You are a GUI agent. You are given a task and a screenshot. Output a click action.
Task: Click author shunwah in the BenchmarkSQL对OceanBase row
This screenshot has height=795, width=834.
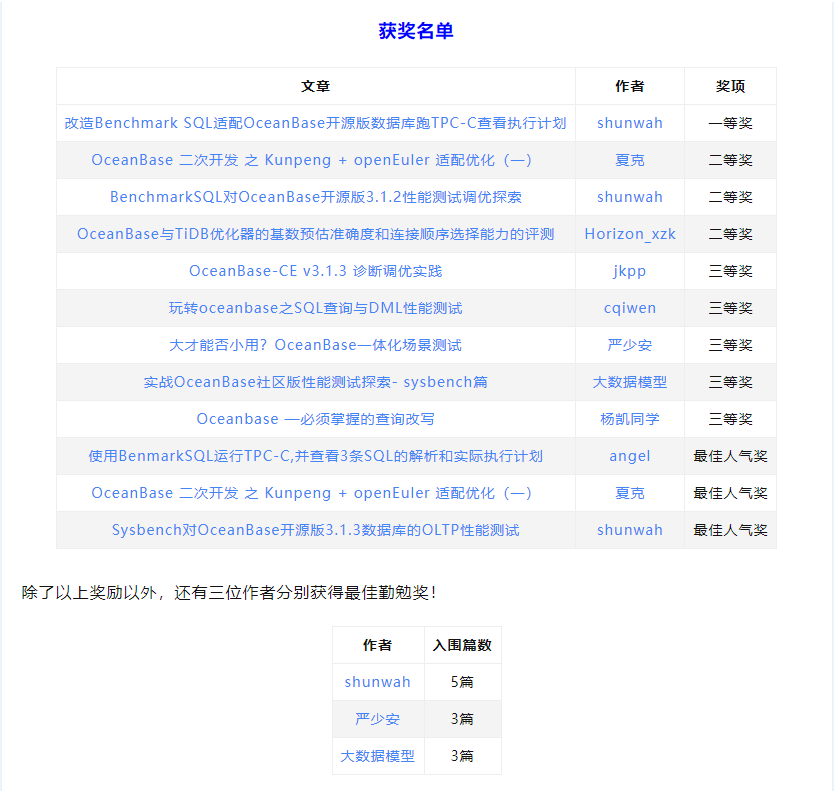pos(630,197)
